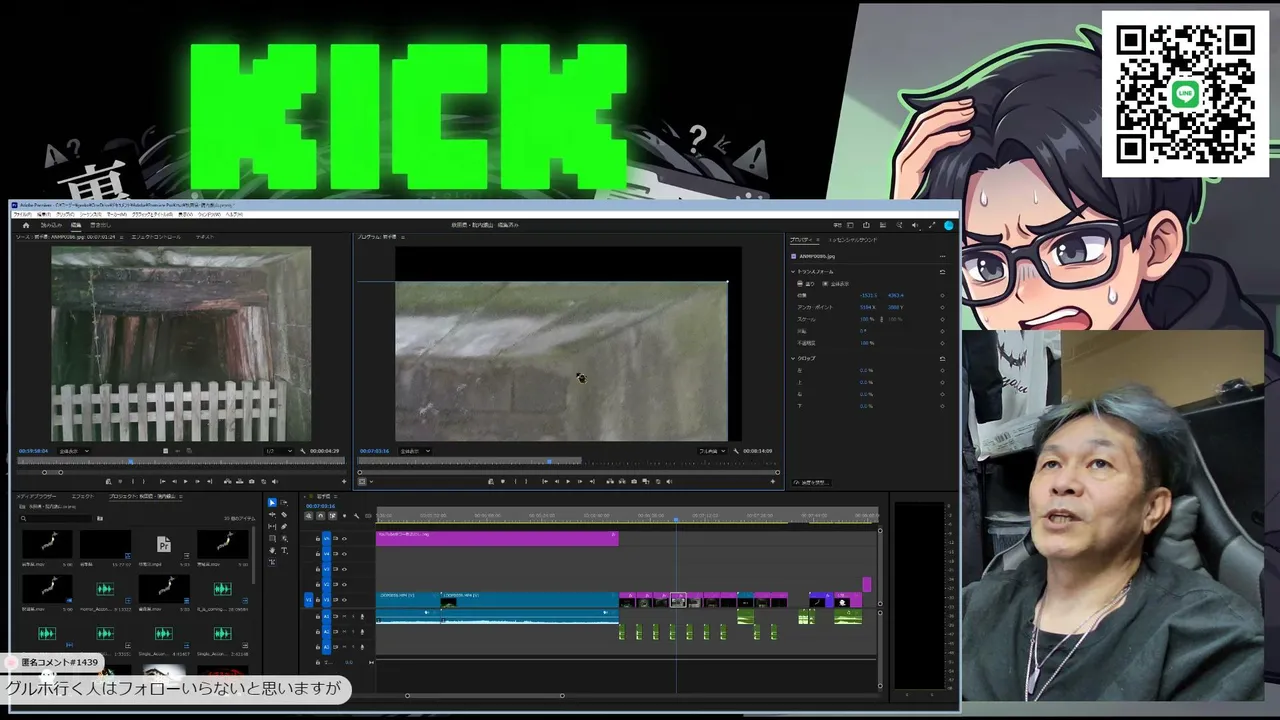This screenshot has height=720, width=1280.
Task: Select the Track Select Forward tool
Action: pos(284,503)
